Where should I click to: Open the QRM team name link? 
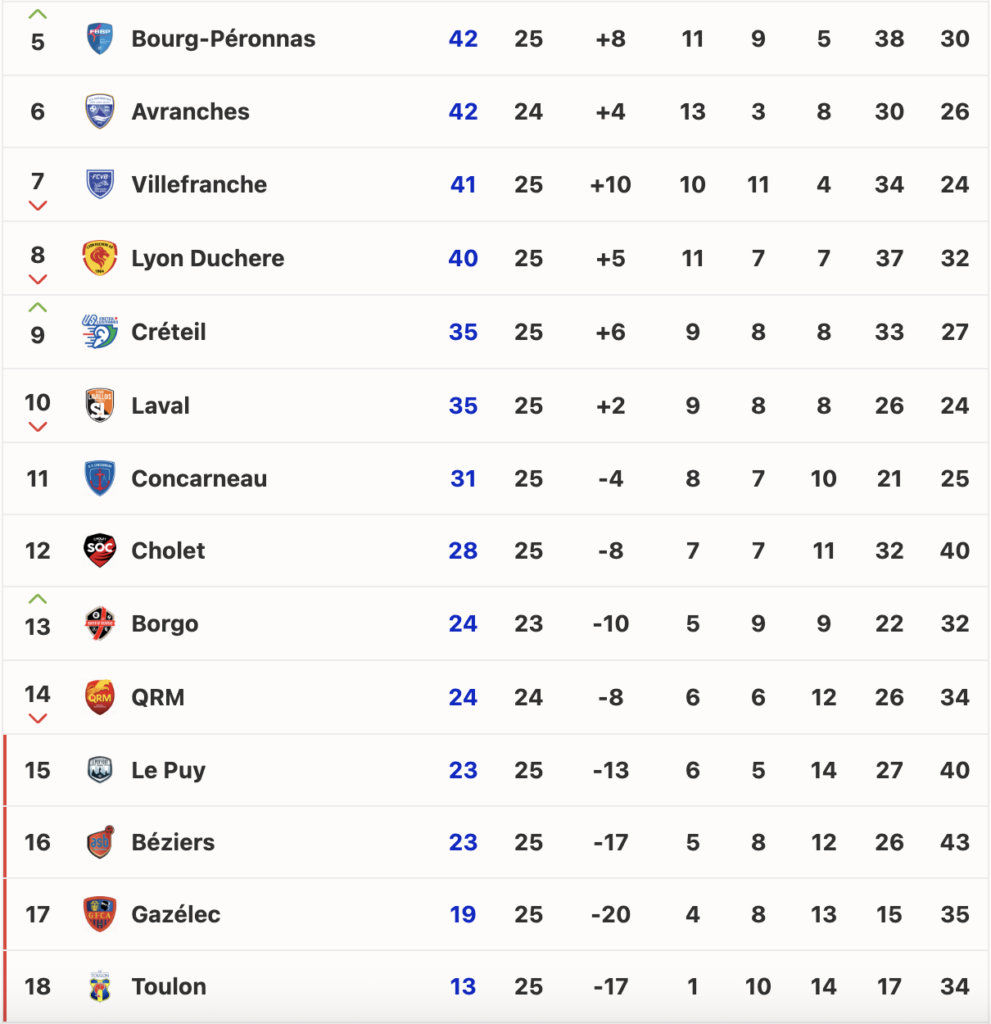[x=158, y=697]
